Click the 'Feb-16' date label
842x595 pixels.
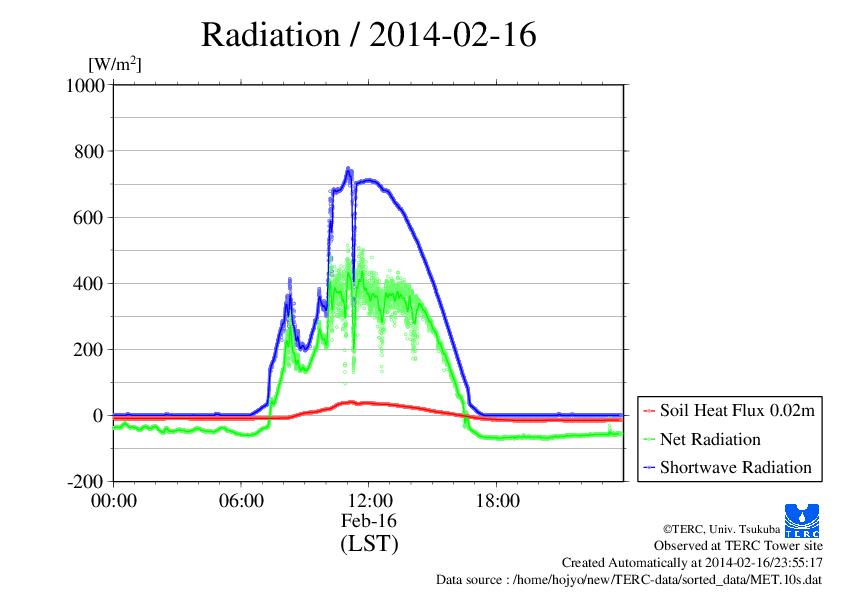click(369, 521)
